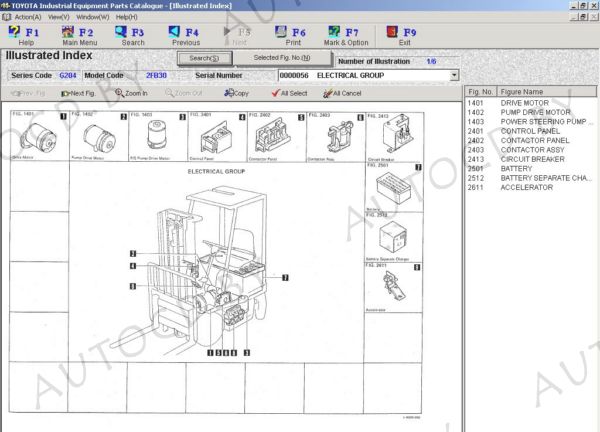Click the Series Code value G284
600x432 pixels.
[x=68, y=75]
